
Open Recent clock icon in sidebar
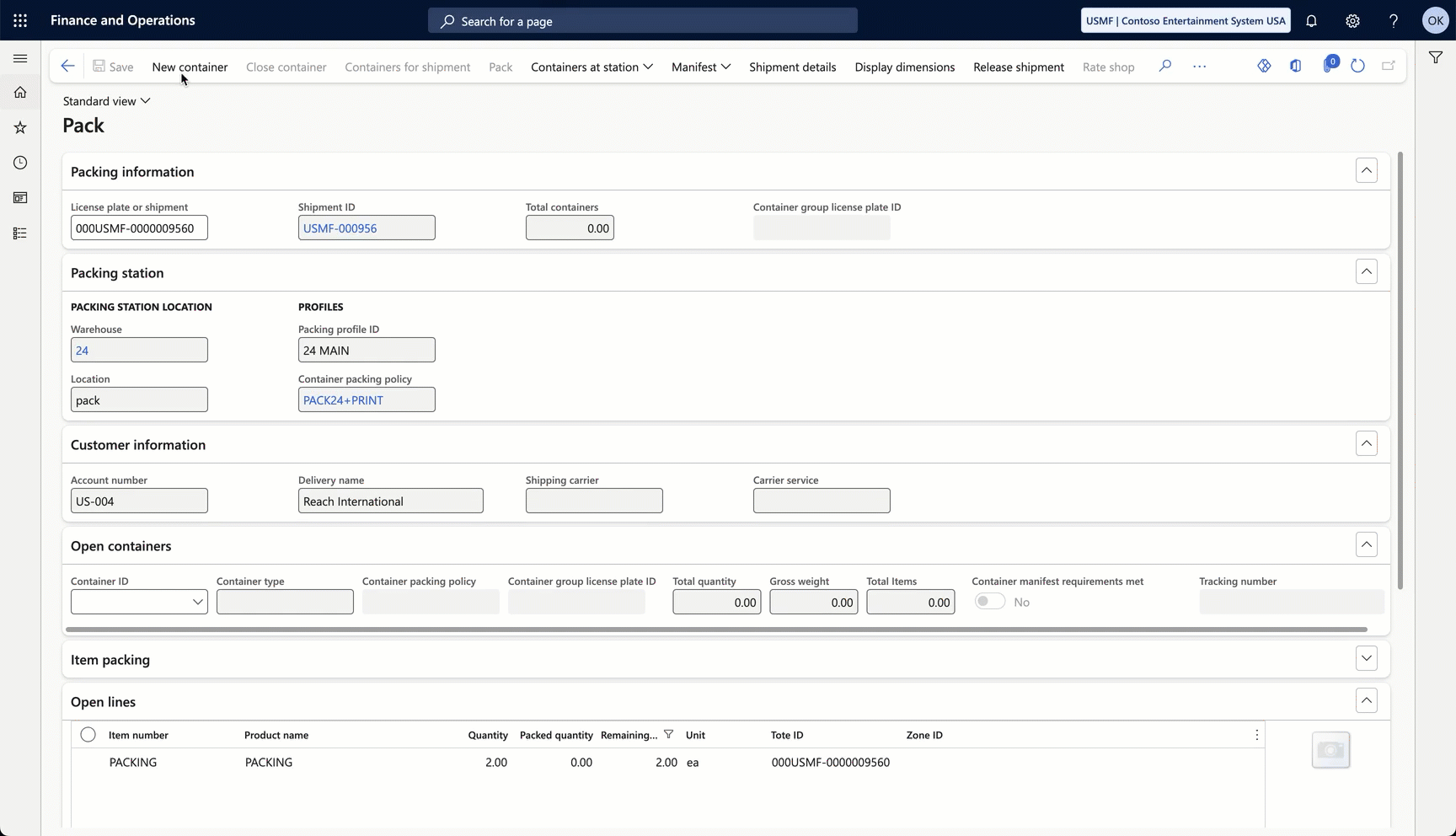coord(20,163)
